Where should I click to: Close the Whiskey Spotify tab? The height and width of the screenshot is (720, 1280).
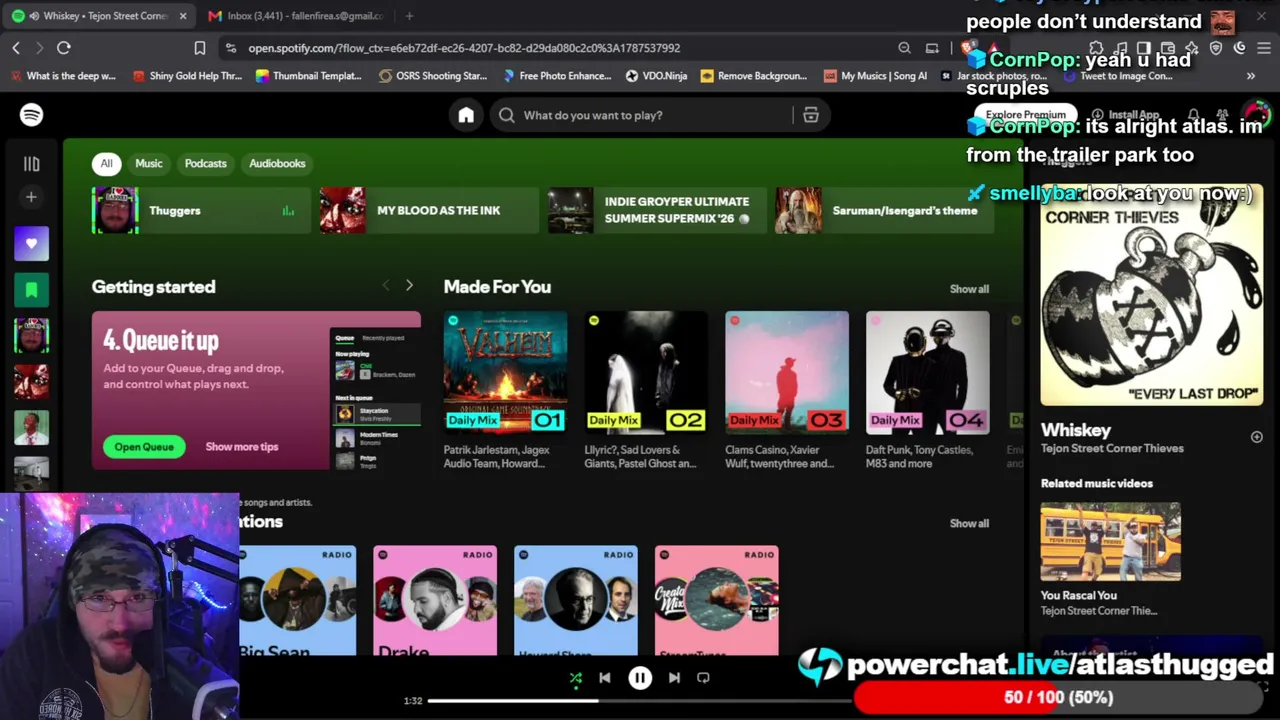(183, 16)
